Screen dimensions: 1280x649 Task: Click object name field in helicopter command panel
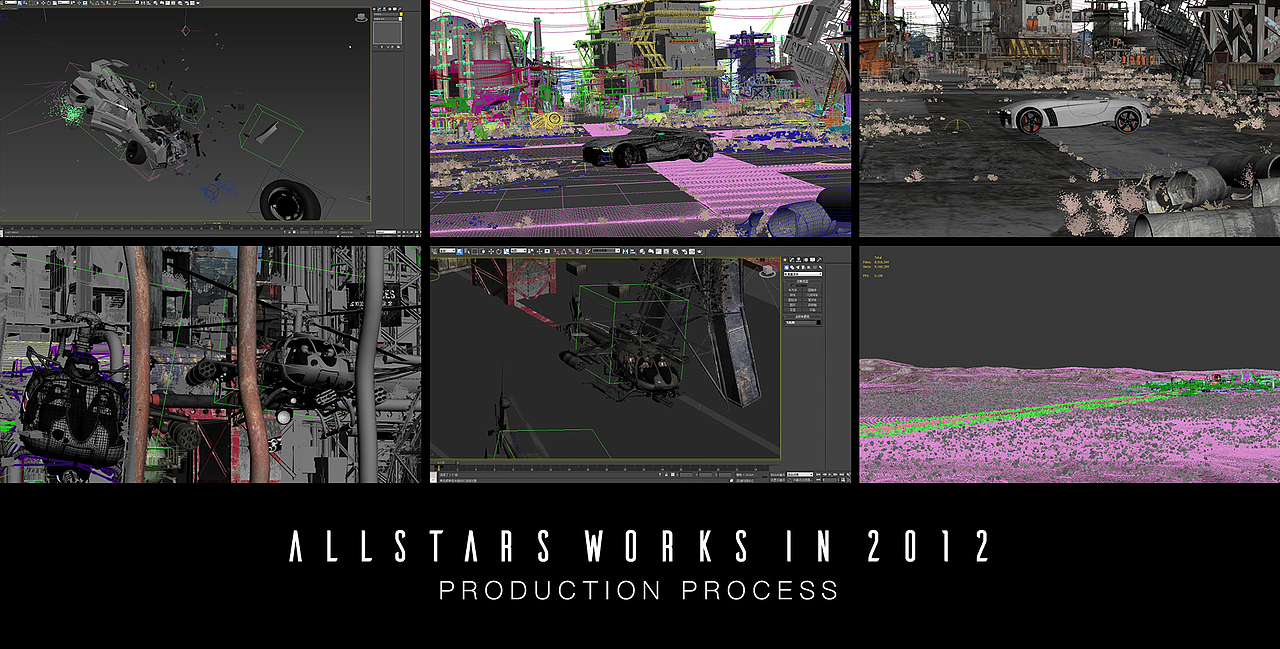801,323
